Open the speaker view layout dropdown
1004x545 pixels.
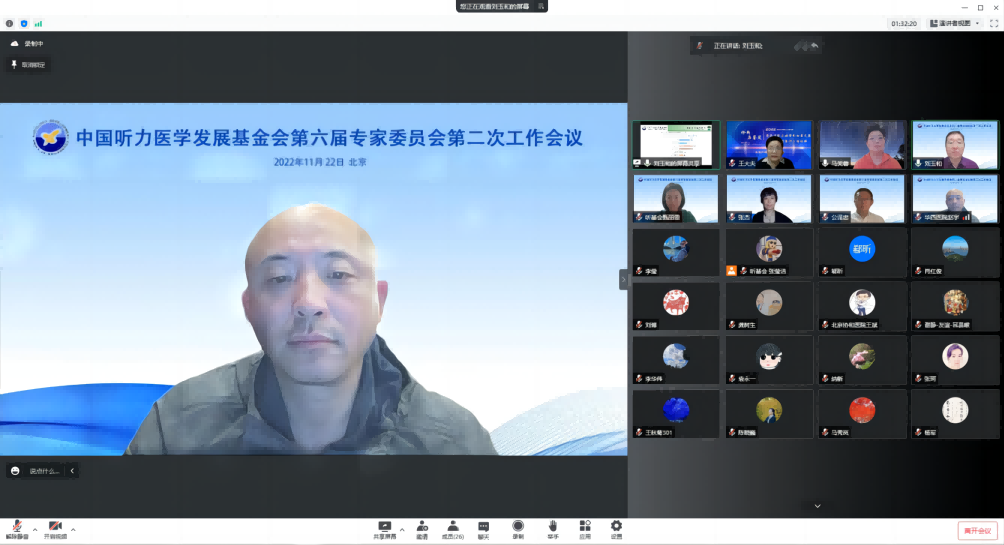point(955,23)
